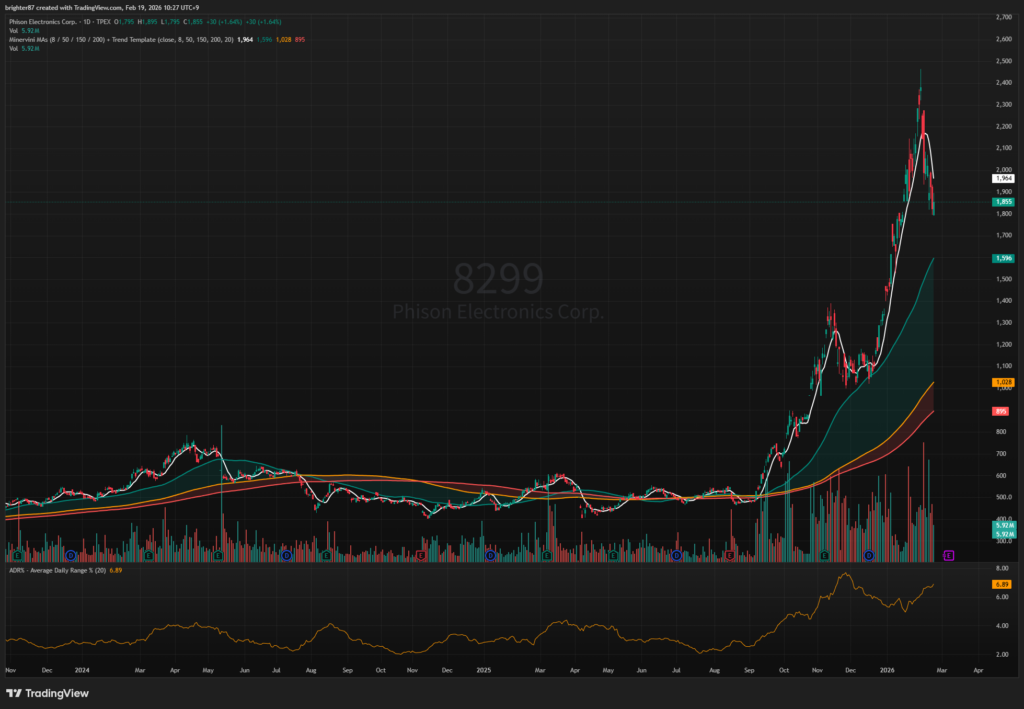Click the purple upcoming earnings E marker

(x=948, y=554)
